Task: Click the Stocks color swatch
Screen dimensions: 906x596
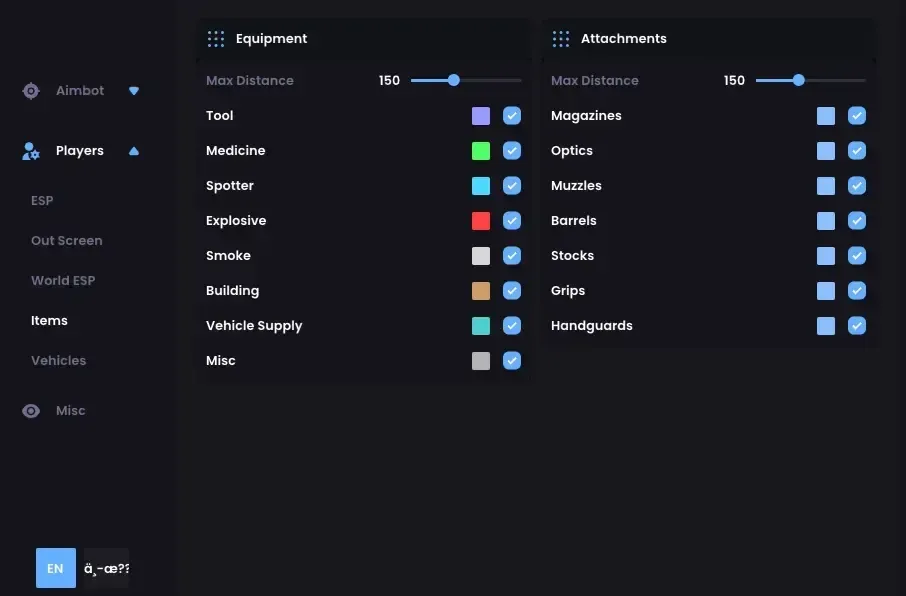Action: pyautogui.click(x=826, y=256)
